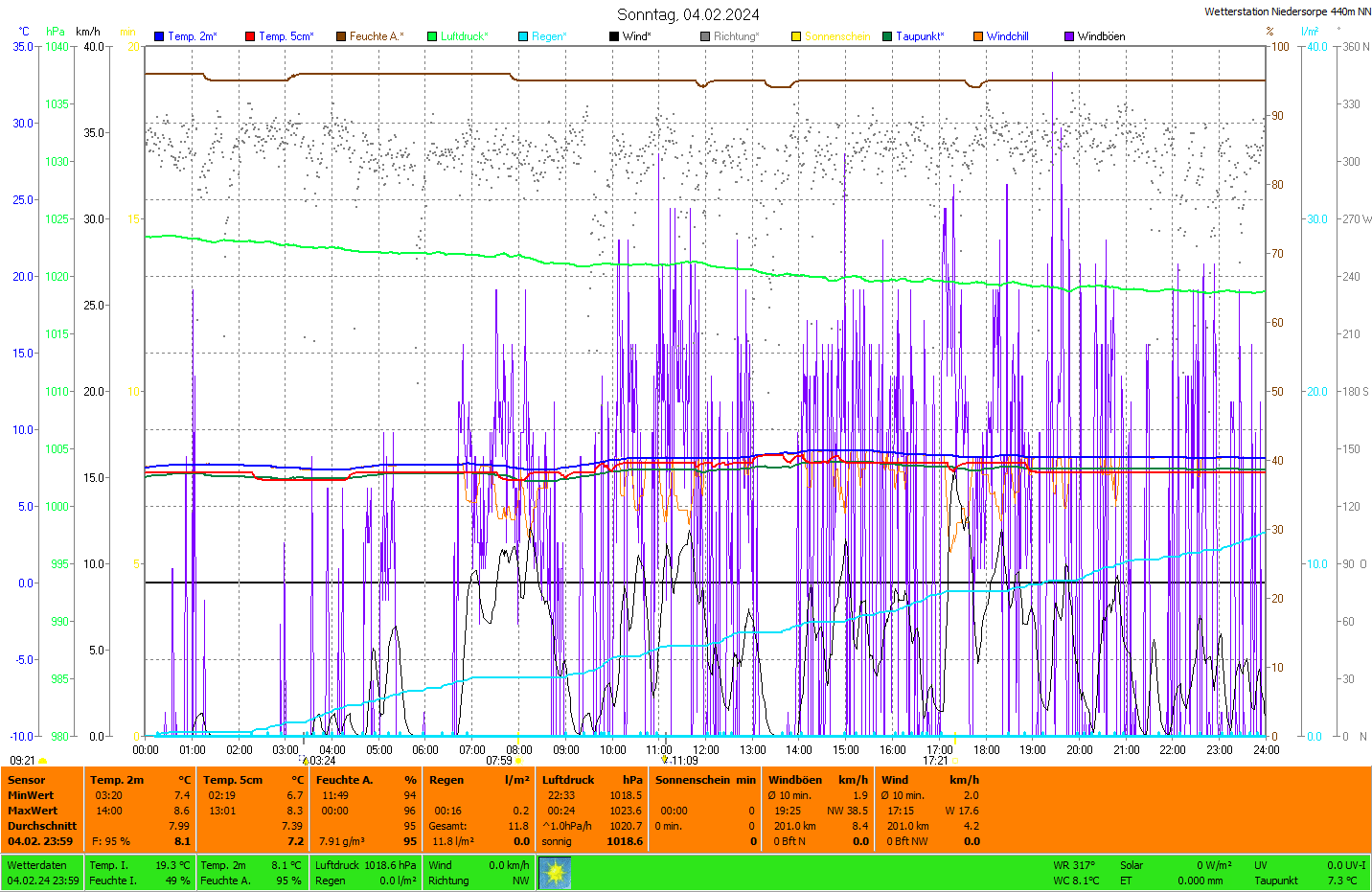Screen dimensions: 1372x892
Task: Toggle the Taupunkt series via its legend label
Action: (919, 36)
